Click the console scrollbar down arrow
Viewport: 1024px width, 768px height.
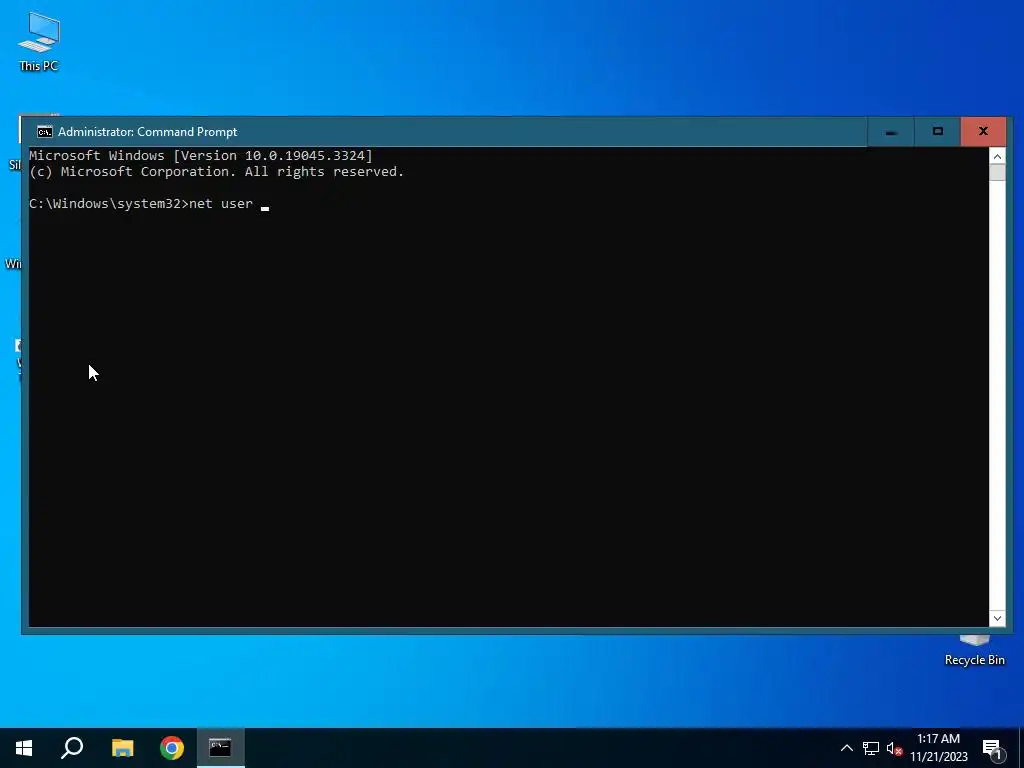coord(997,618)
